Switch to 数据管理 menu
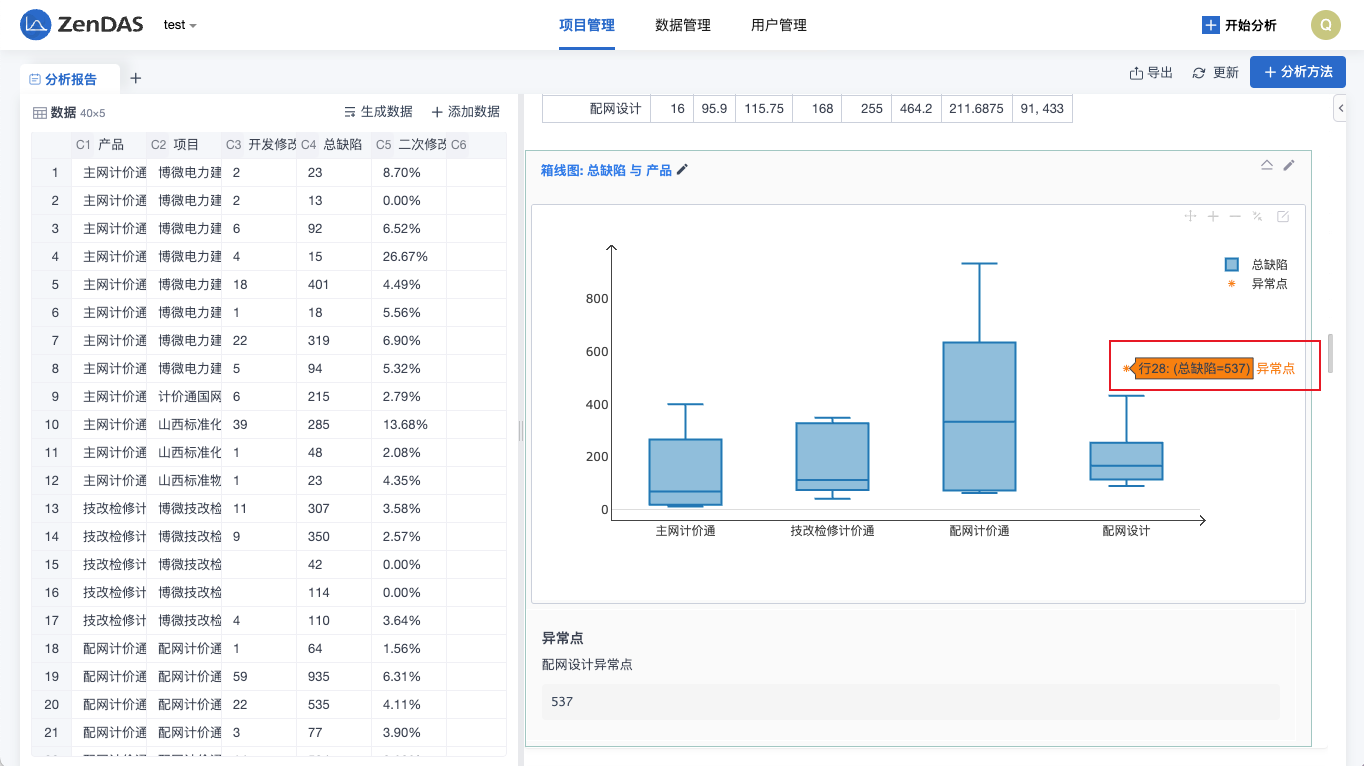 click(682, 25)
